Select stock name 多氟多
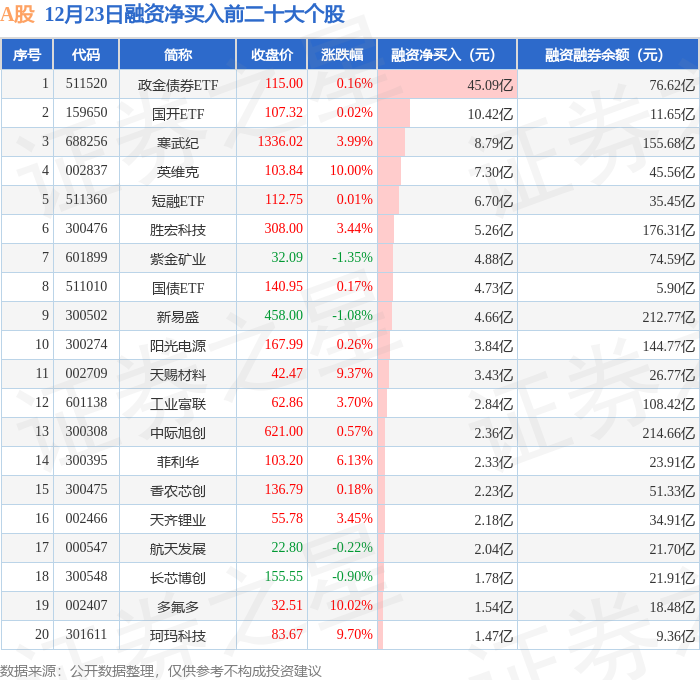This screenshot has height=680, width=700. click(x=178, y=607)
